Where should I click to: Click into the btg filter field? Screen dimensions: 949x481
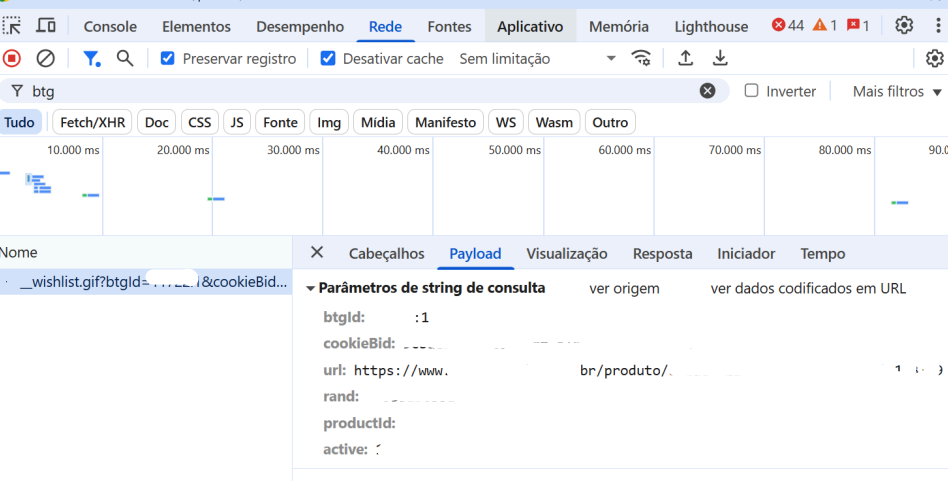coord(363,91)
